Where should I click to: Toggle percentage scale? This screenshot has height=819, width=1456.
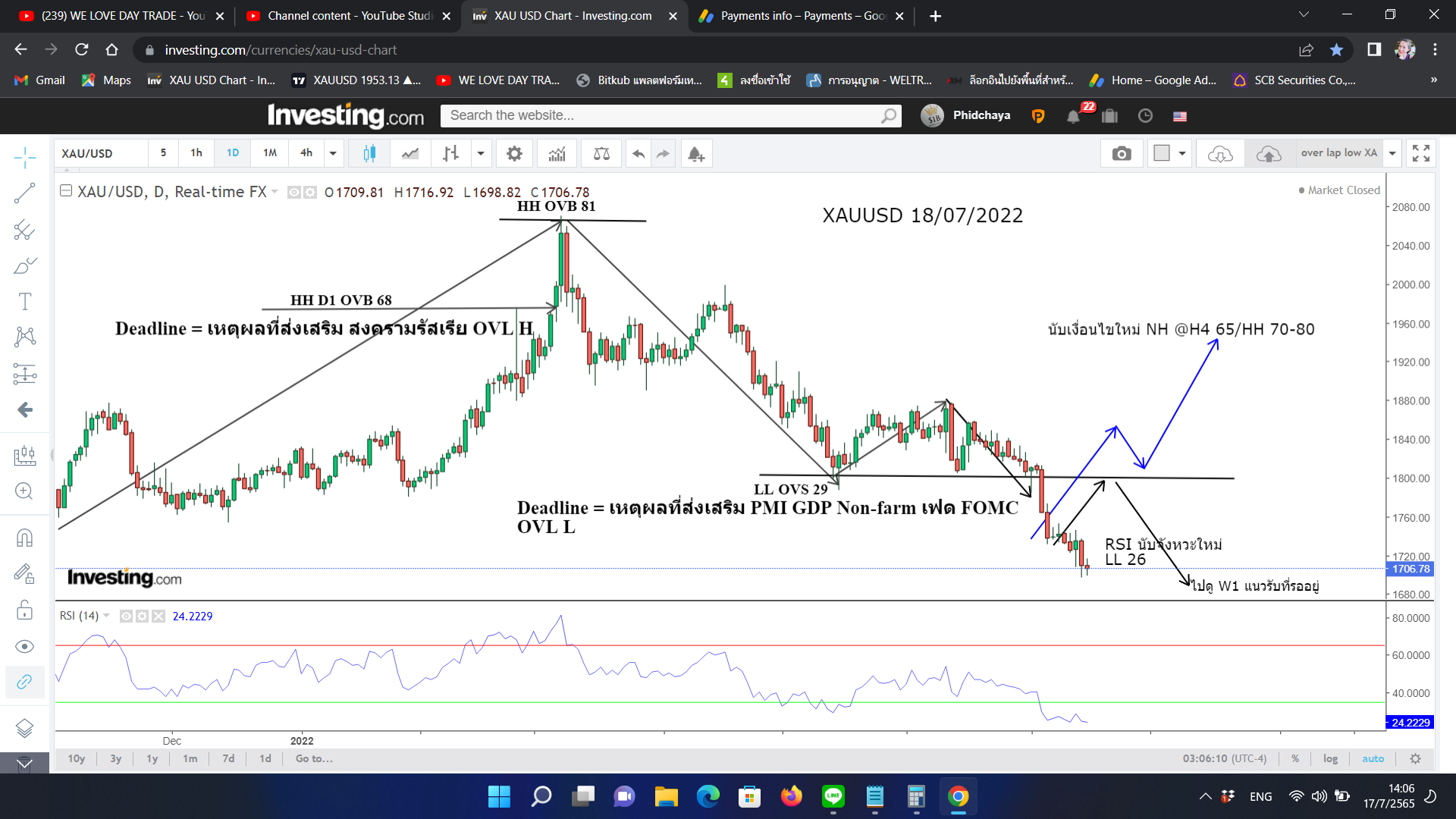click(1295, 759)
